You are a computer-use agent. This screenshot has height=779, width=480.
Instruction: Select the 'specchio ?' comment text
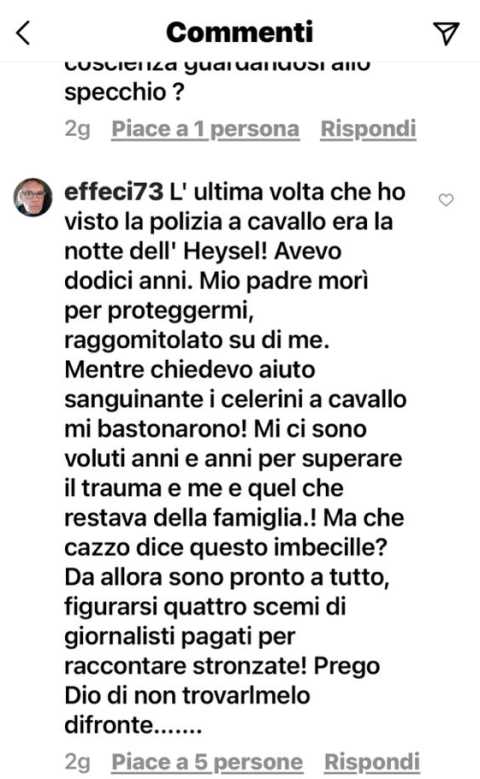[124, 93]
